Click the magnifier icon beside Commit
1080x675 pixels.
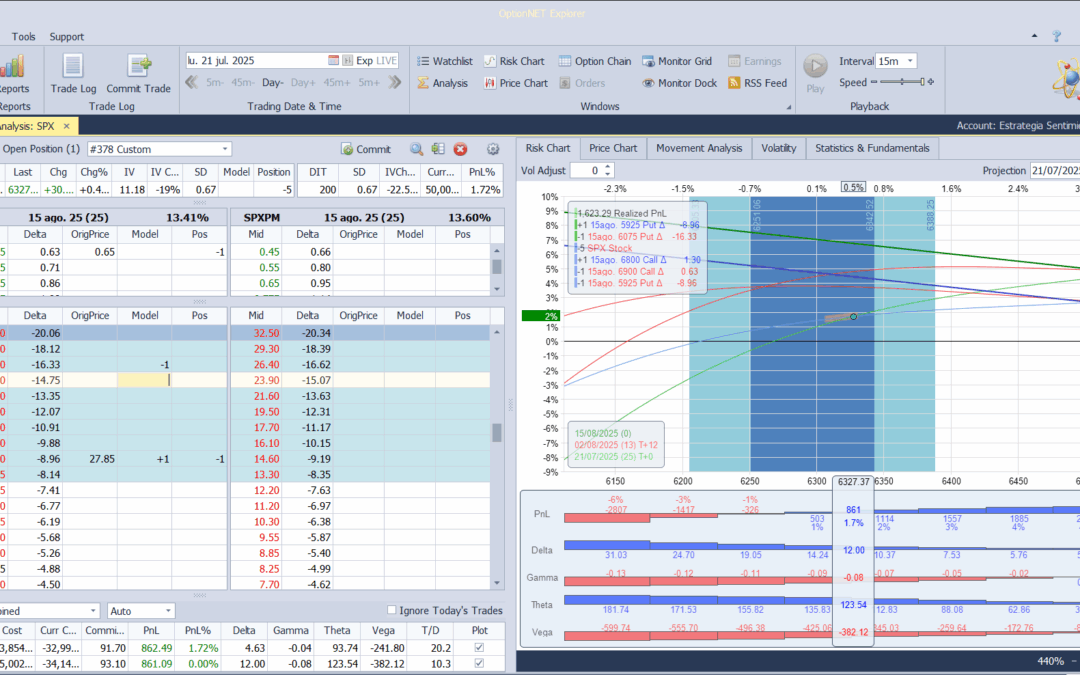click(x=416, y=149)
